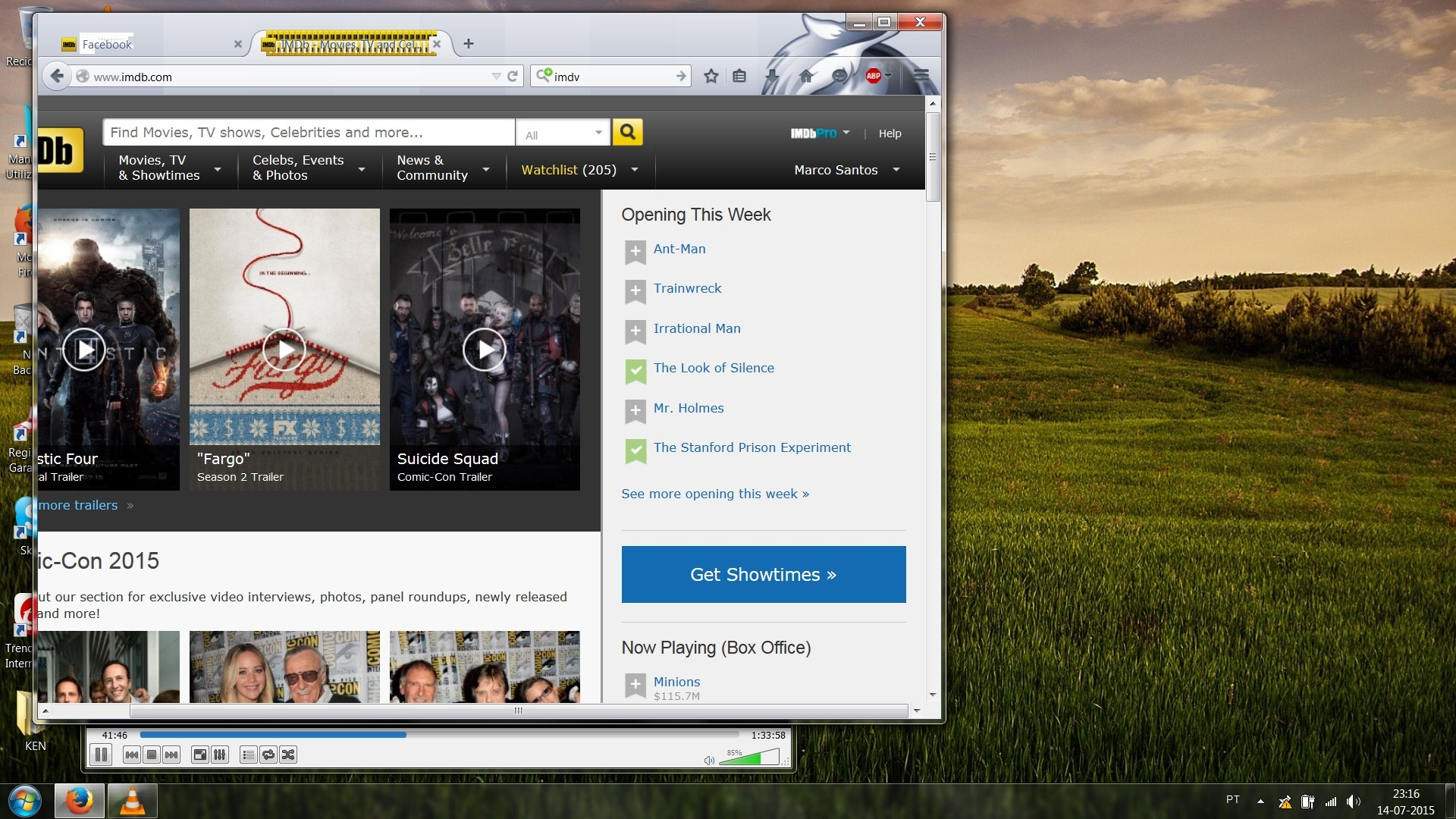Pause playback in VLC player
The image size is (1456, 819).
point(101,755)
